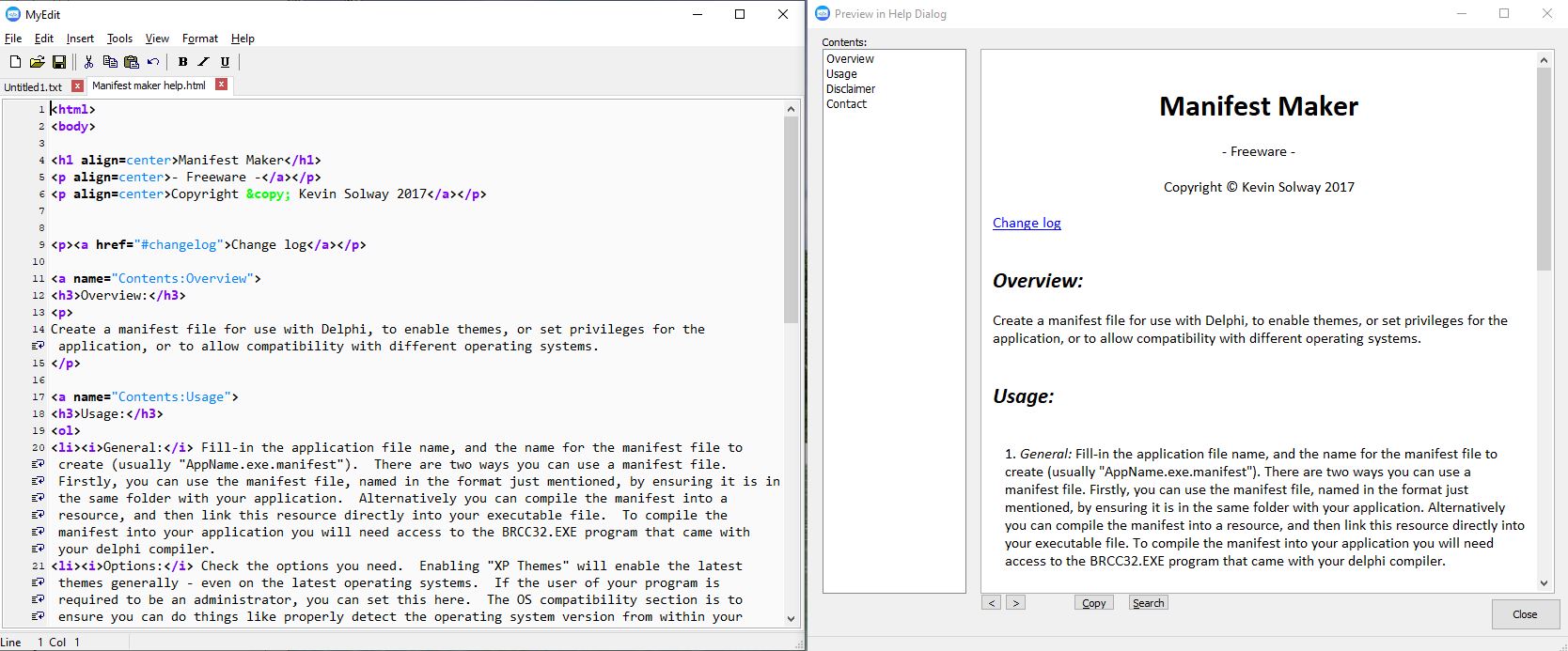Save the document with the floppy icon

58,62
